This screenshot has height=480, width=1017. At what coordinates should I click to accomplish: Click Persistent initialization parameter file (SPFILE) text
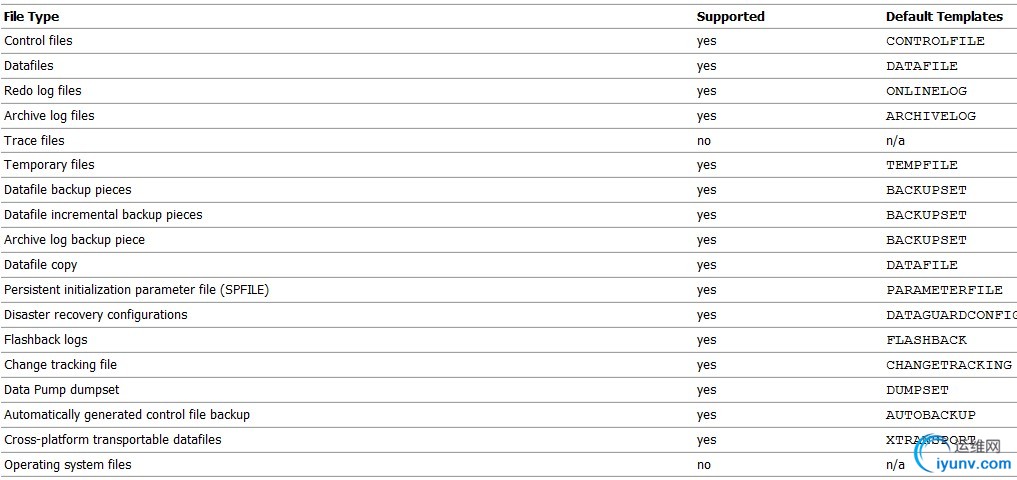(x=136, y=290)
